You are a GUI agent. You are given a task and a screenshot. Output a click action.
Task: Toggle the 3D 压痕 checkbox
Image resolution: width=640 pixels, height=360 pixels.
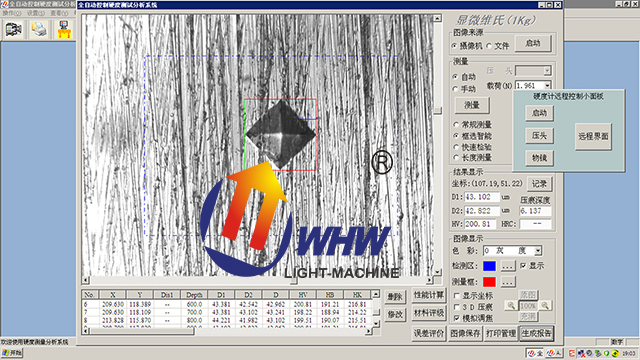[x=457, y=307]
